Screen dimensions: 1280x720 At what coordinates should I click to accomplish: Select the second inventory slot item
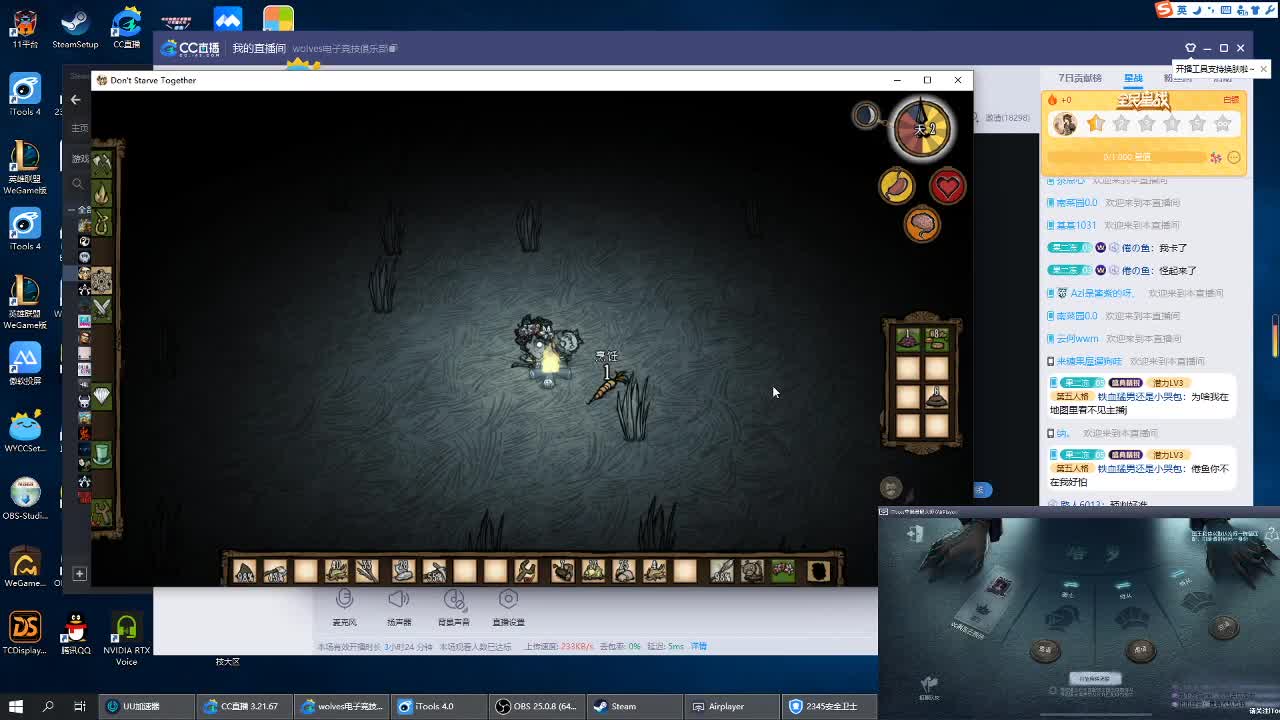(275, 571)
